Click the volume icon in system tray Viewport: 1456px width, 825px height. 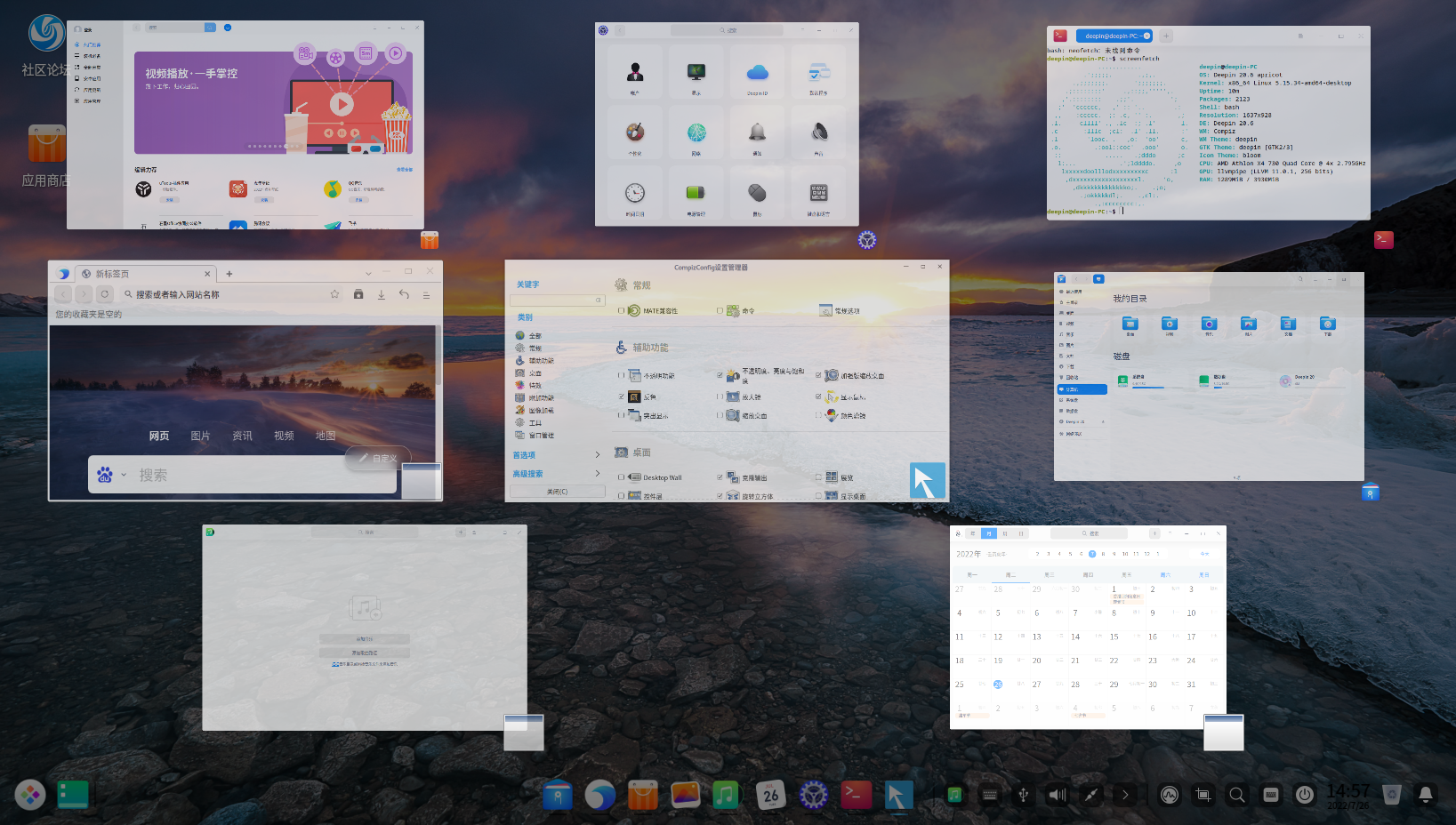pos(1057,795)
